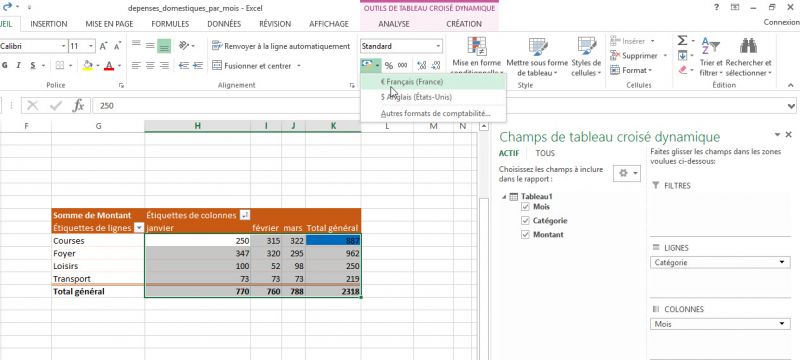Open Styles de cellules gallery
800x360 pixels.
(x=586, y=57)
